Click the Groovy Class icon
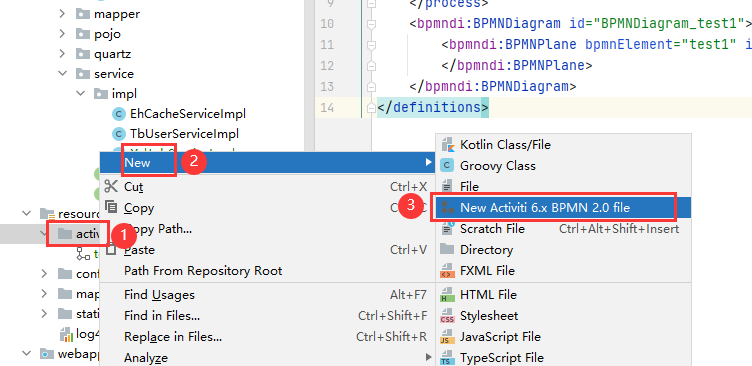The width and height of the screenshot is (752, 366). point(447,165)
